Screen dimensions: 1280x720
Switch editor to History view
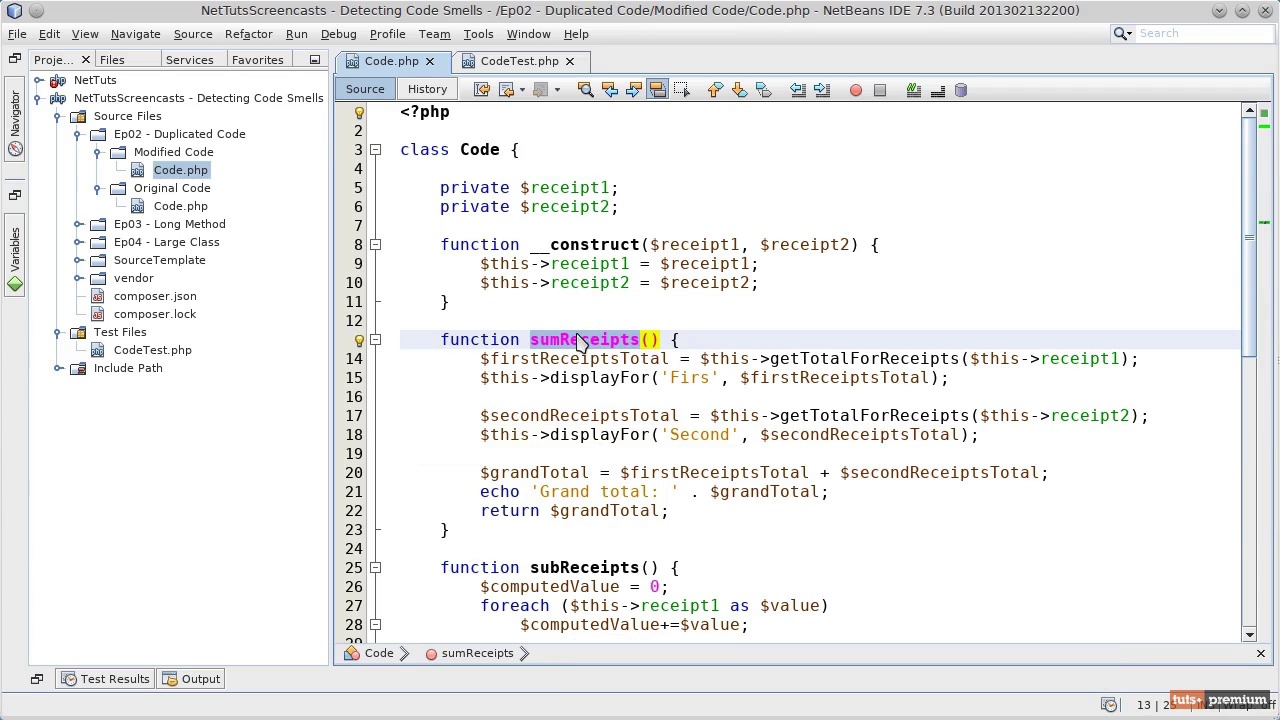[x=427, y=89]
